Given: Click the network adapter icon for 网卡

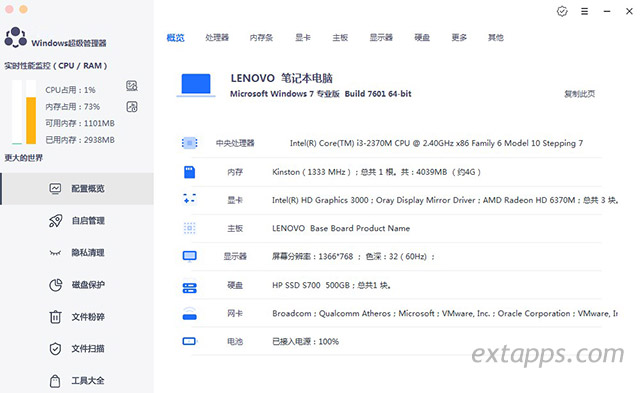Looking at the screenshot, I should [x=189, y=313].
